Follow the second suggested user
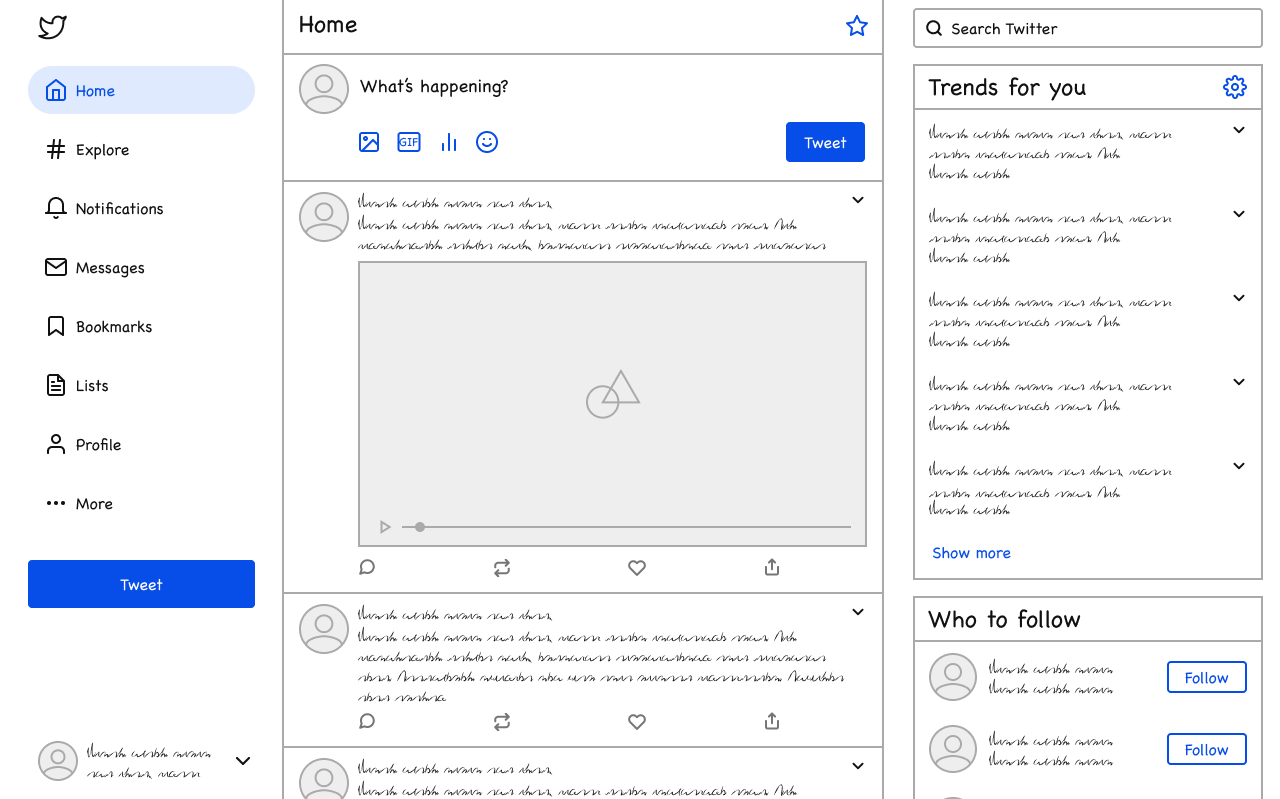The height and width of the screenshot is (799, 1280). [x=1206, y=749]
